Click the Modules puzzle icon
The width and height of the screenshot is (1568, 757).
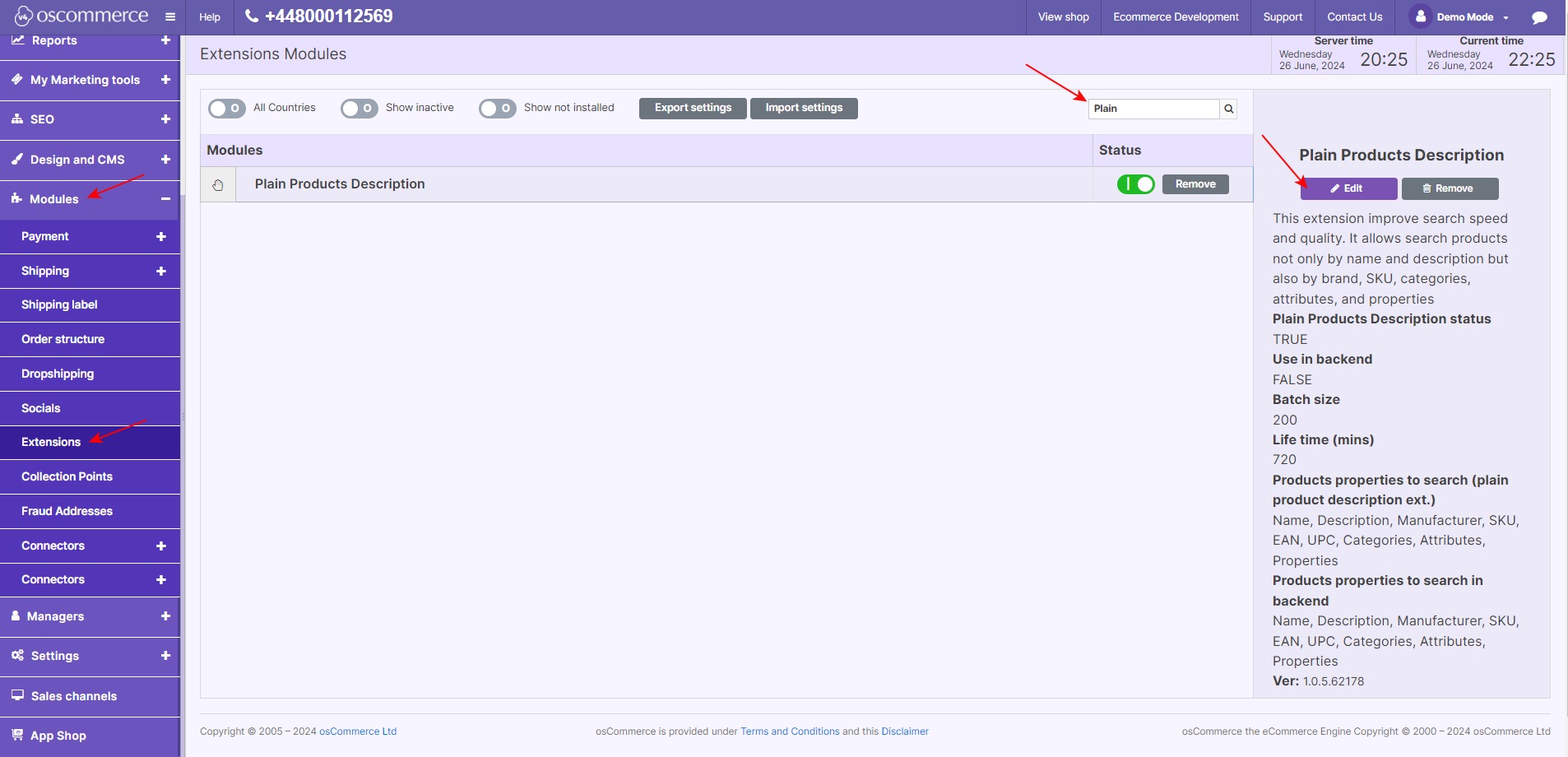pos(17,198)
